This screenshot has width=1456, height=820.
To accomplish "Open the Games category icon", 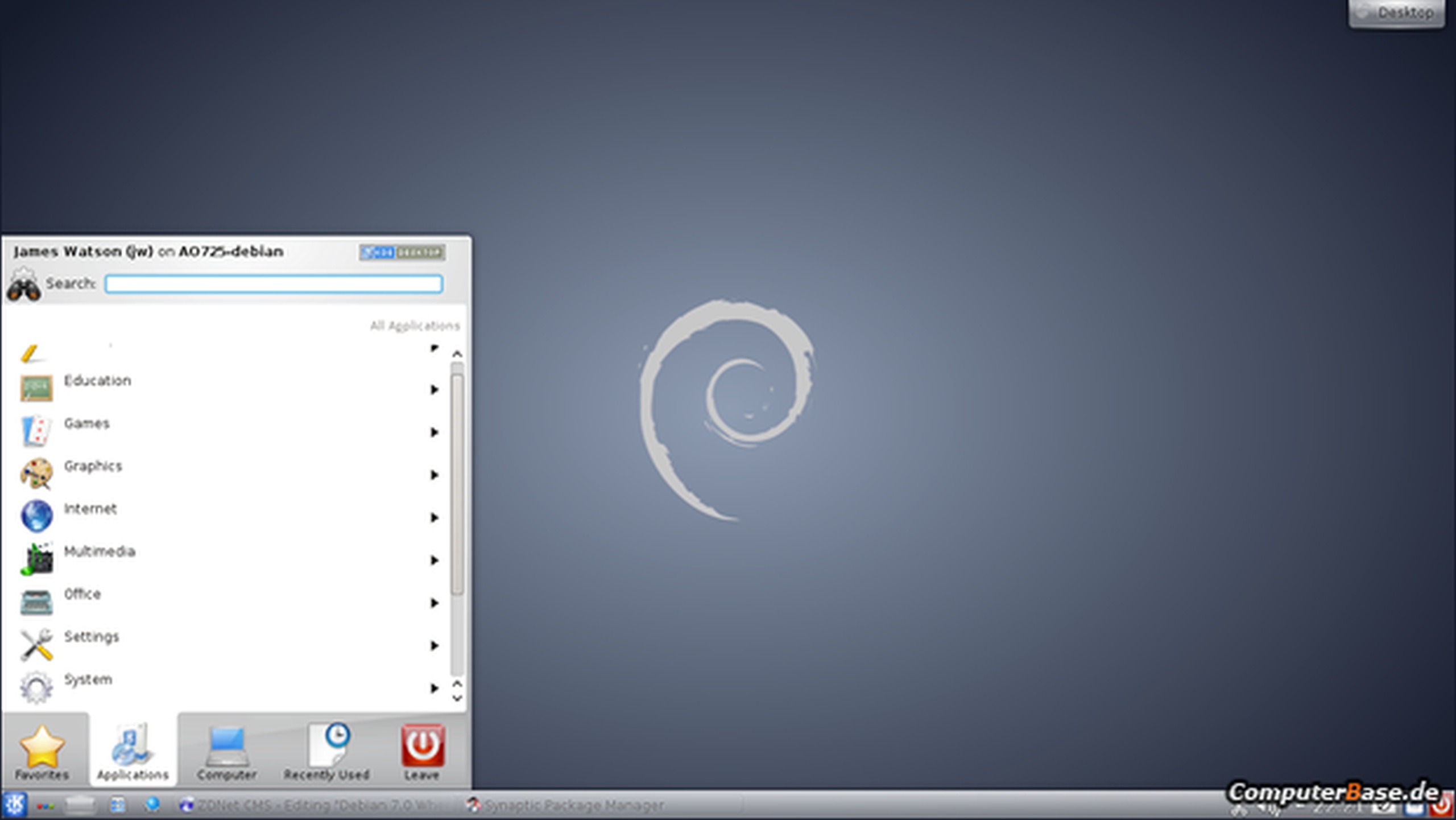I will pyautogui.click(x=36, y=431).
